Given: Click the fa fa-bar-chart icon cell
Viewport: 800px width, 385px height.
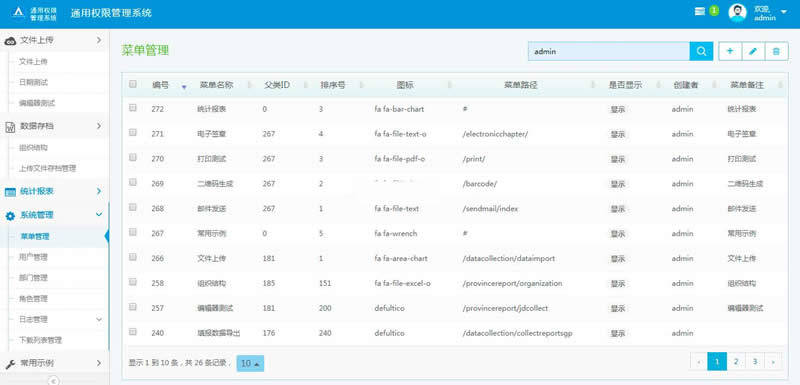Looking at the screenshot, I should [x=399, y=109].
